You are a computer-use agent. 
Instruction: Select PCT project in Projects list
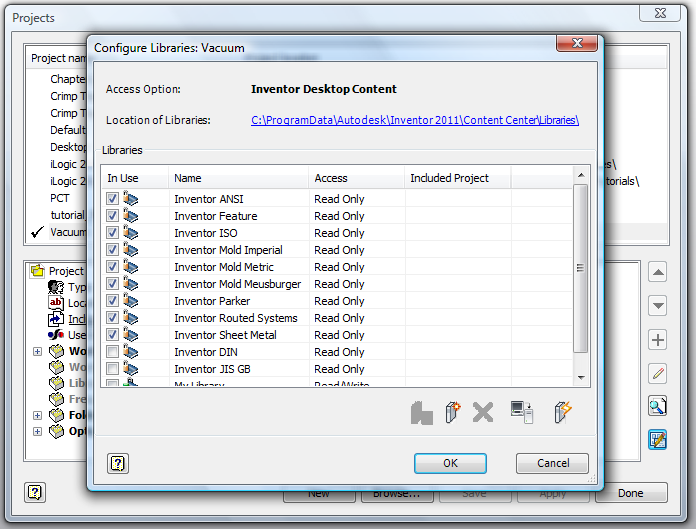[60, 198]
